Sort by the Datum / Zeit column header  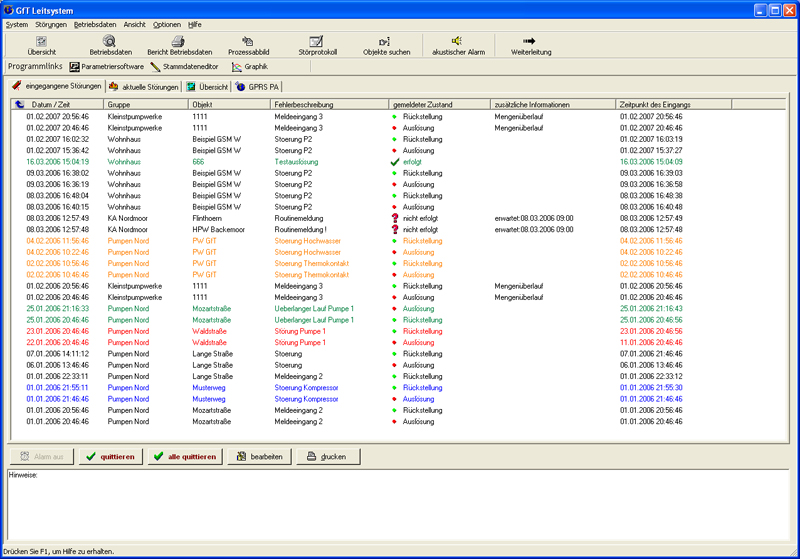pos(49,104)
